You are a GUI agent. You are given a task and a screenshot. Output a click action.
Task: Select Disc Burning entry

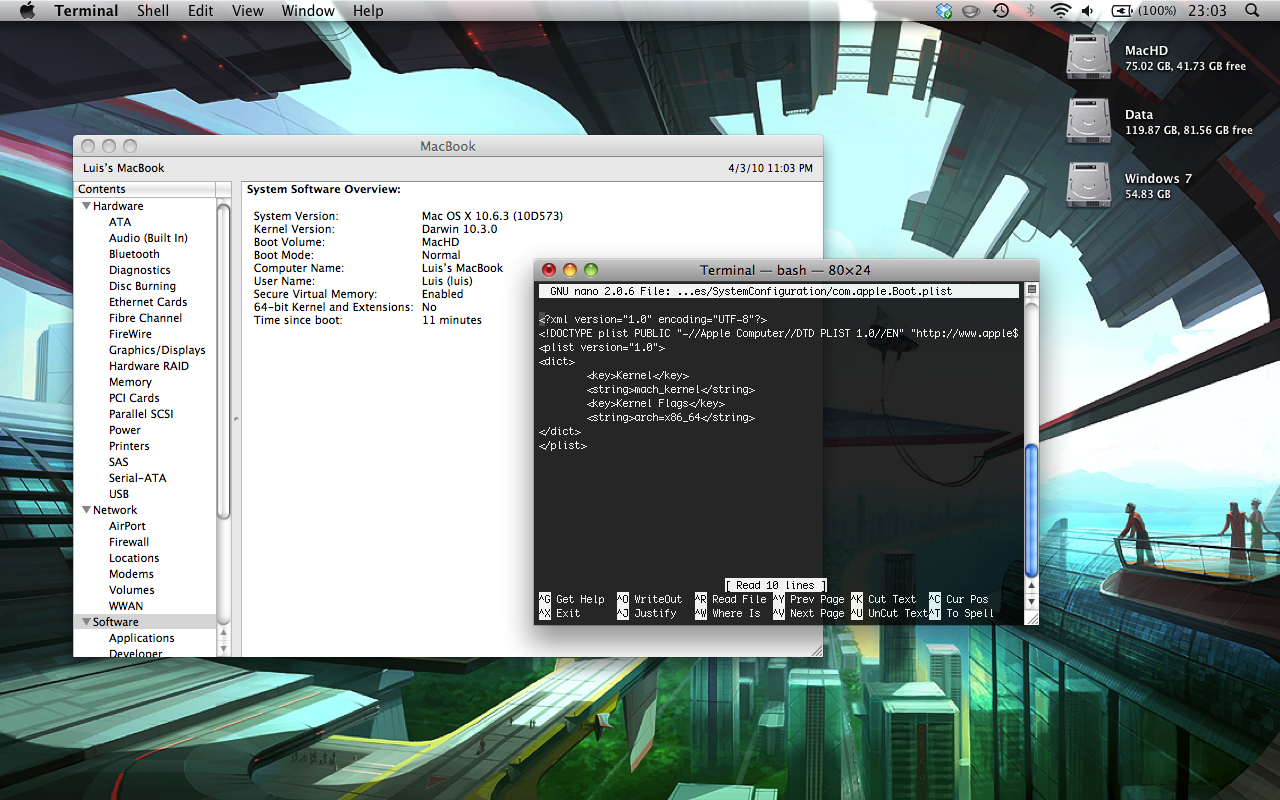[x=142, y=286]
